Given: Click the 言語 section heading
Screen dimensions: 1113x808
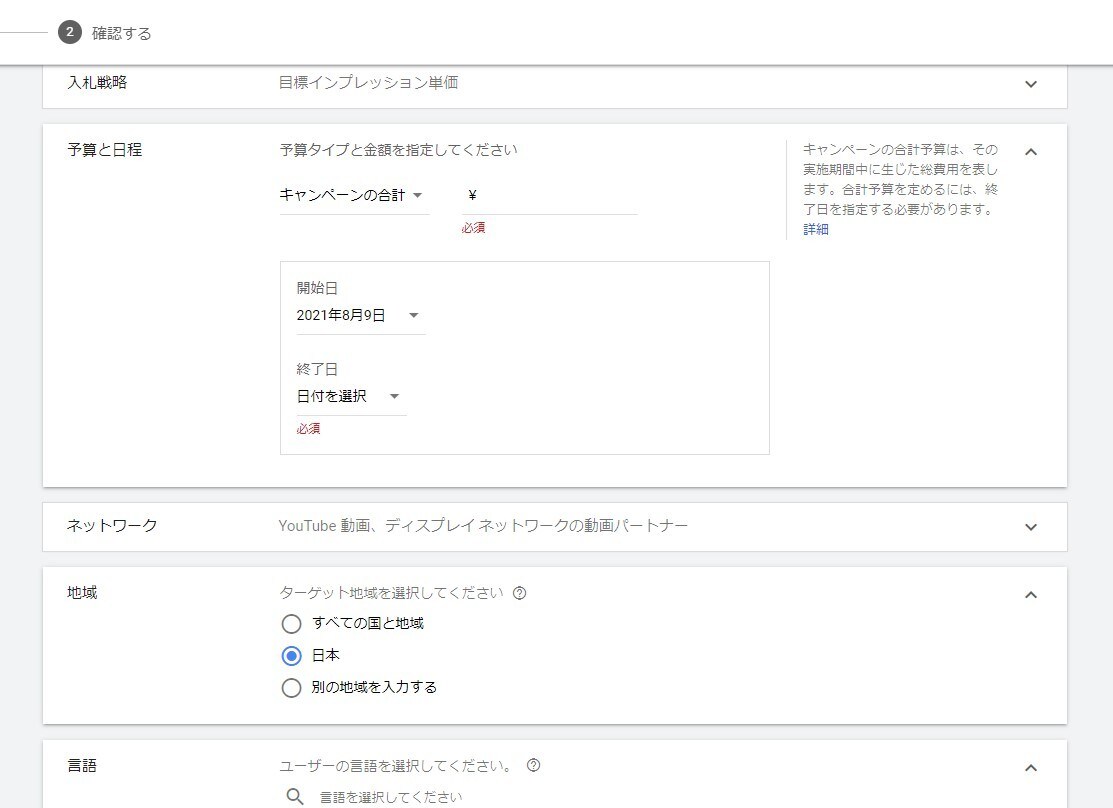Looking at the screenshot, I should point(82,765).
